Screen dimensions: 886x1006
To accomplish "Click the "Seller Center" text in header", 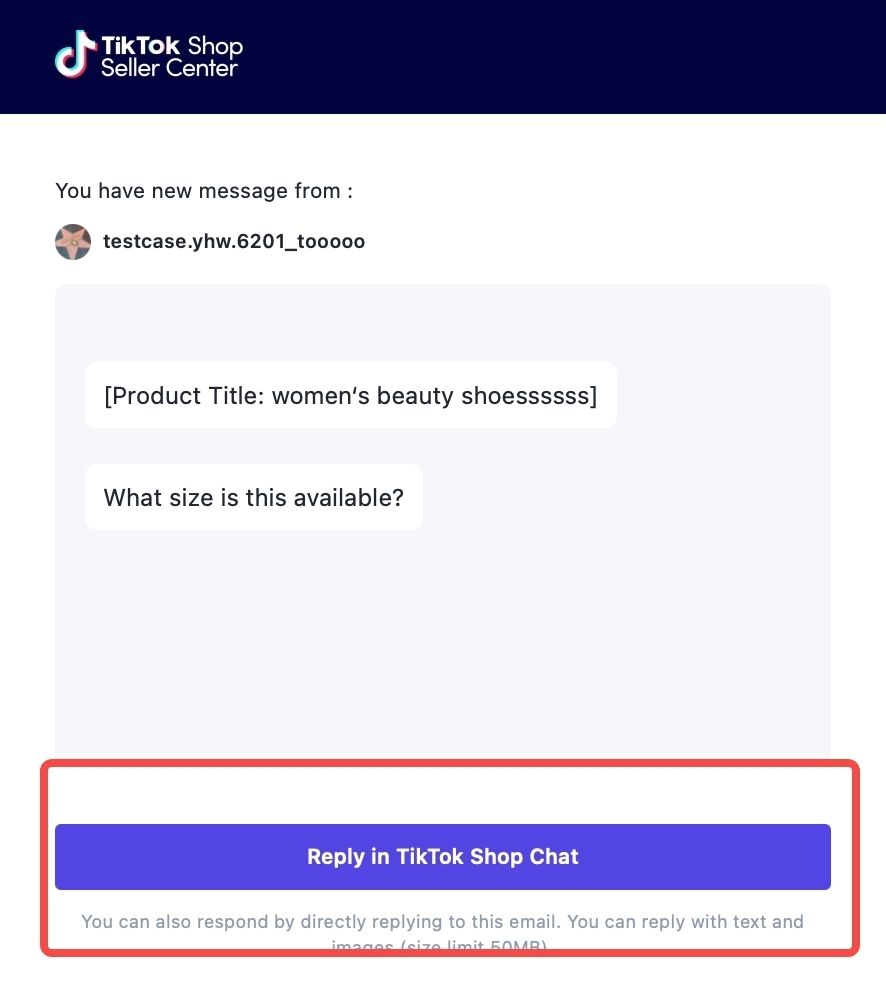I will tap(169, 69).
